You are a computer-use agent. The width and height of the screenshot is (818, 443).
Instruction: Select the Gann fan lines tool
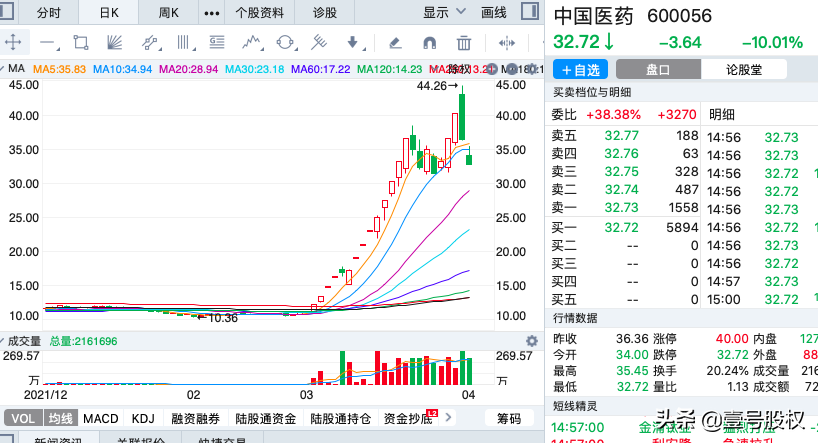pos(114,42)
